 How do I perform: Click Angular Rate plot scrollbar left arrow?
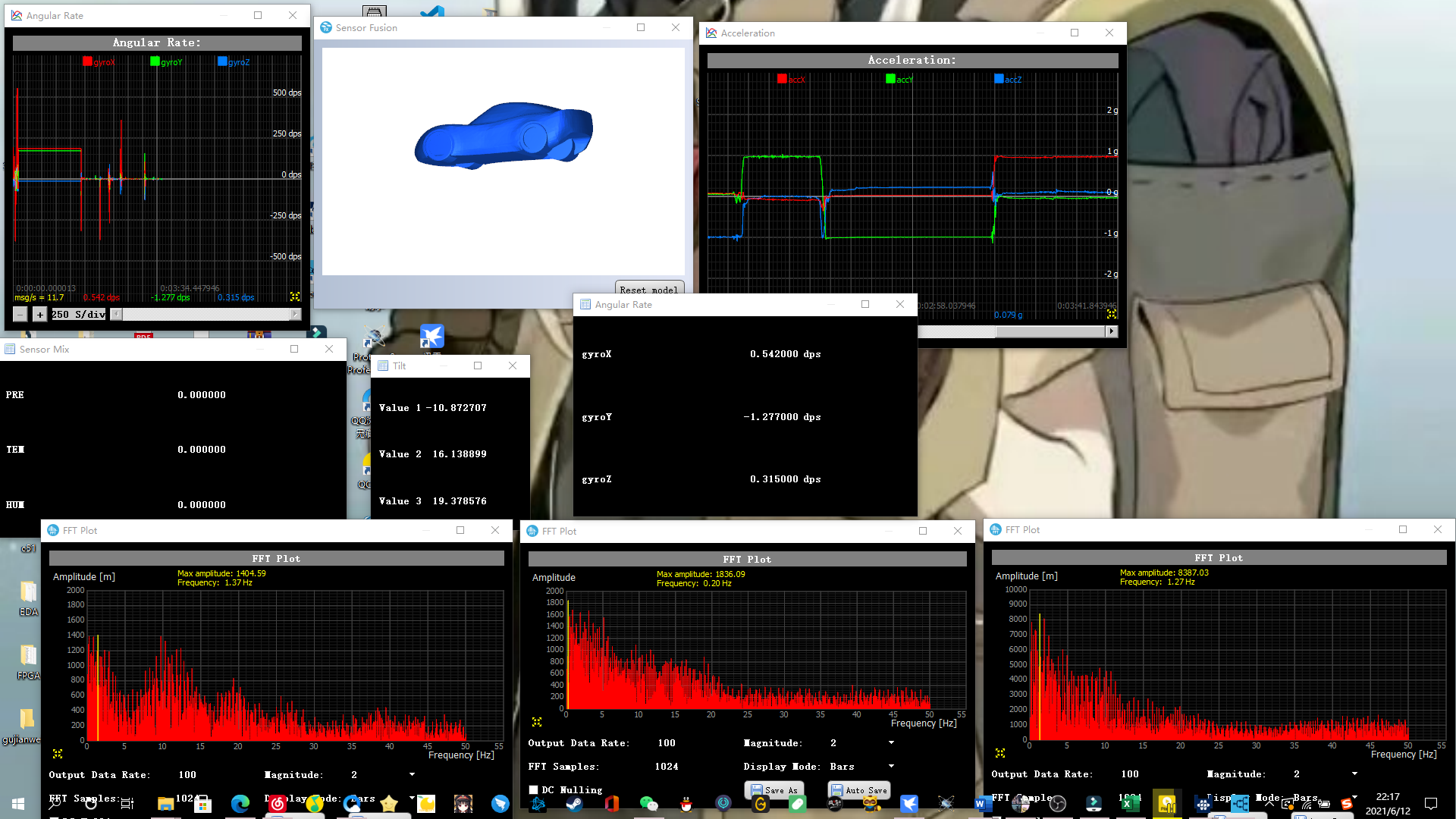click(x=116, y=314)
